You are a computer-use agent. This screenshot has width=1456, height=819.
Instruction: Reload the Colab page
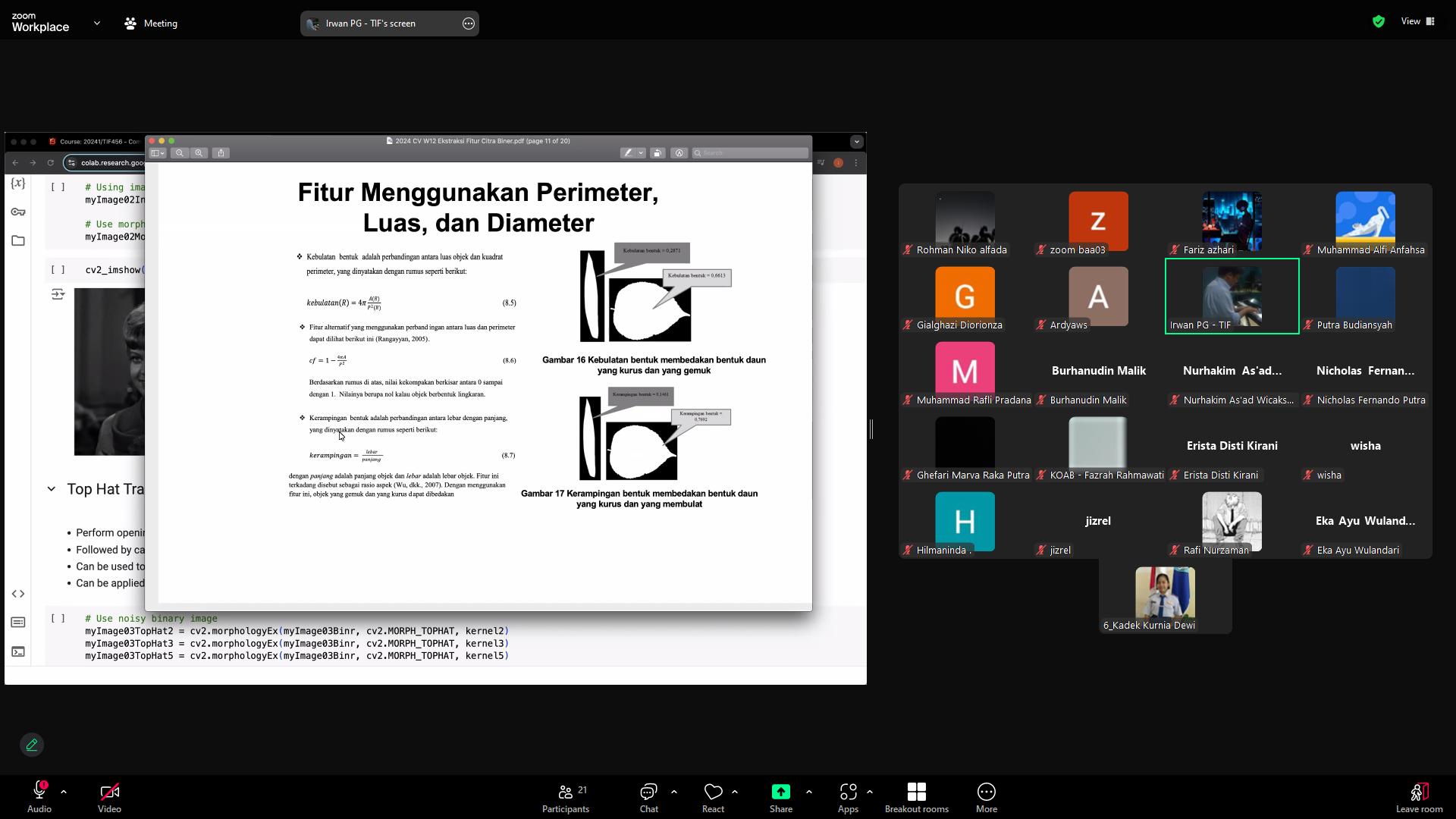(x=51, y=163)
